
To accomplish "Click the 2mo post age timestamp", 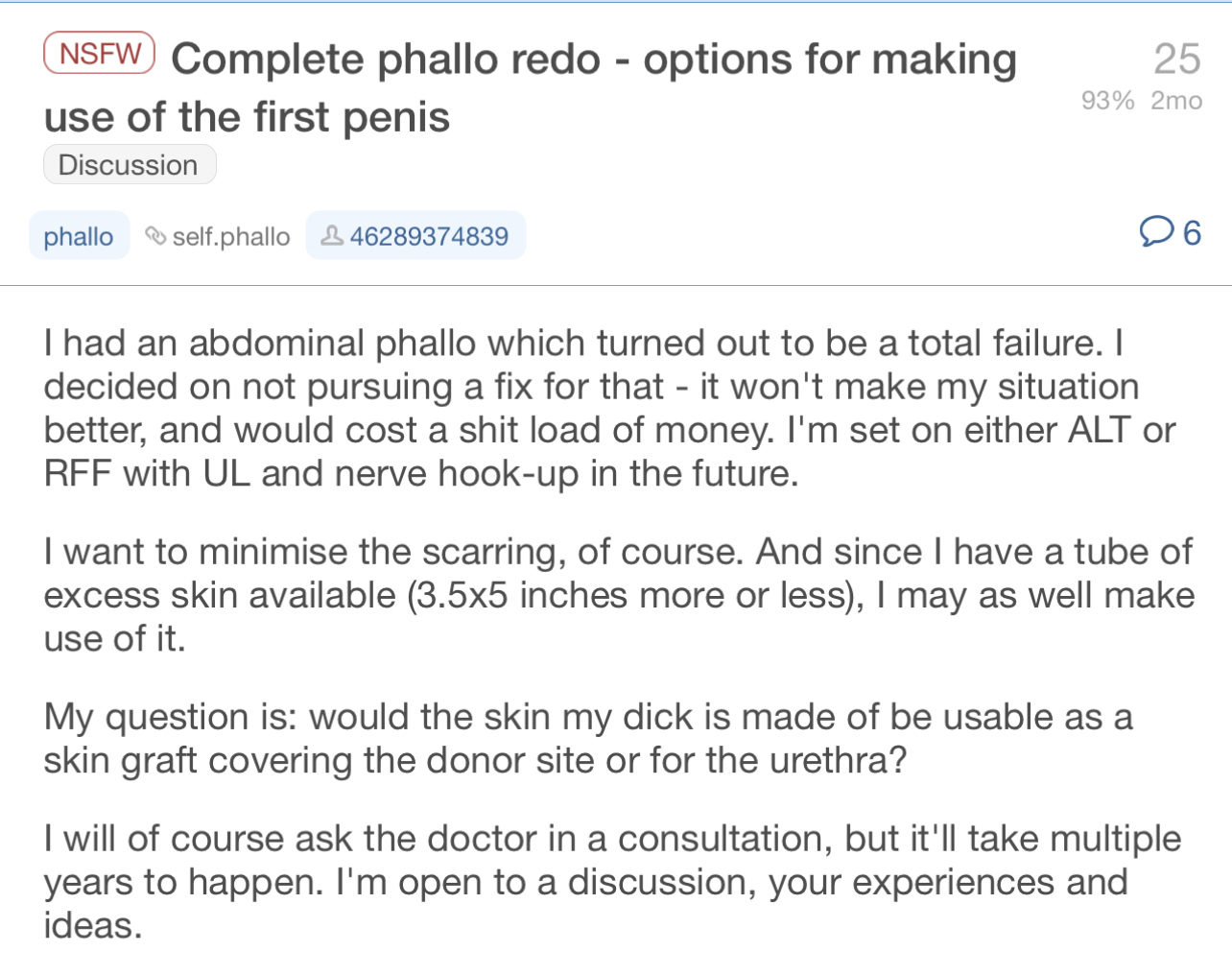I will point(1176,101).
